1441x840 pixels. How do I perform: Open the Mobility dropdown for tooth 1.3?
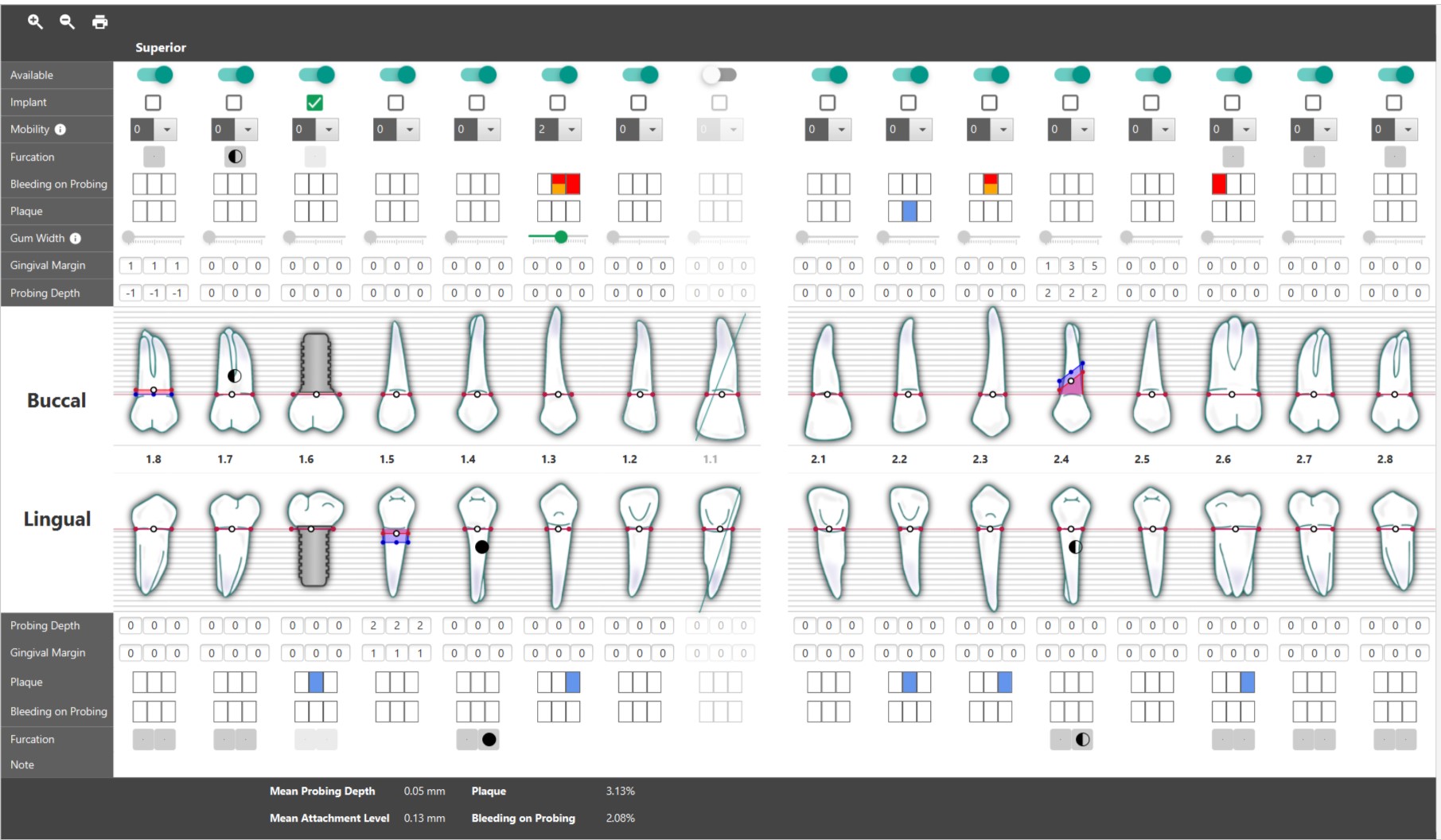tap(559, 130)
